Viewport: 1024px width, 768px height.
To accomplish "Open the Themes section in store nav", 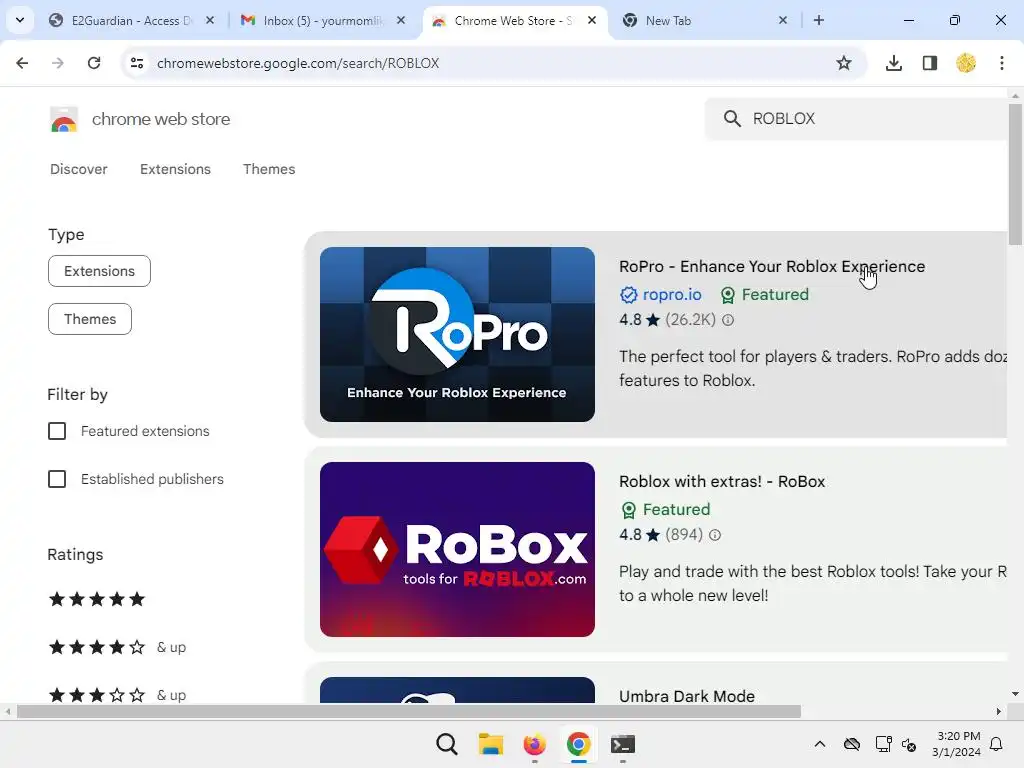I will [x=269, y=169].
